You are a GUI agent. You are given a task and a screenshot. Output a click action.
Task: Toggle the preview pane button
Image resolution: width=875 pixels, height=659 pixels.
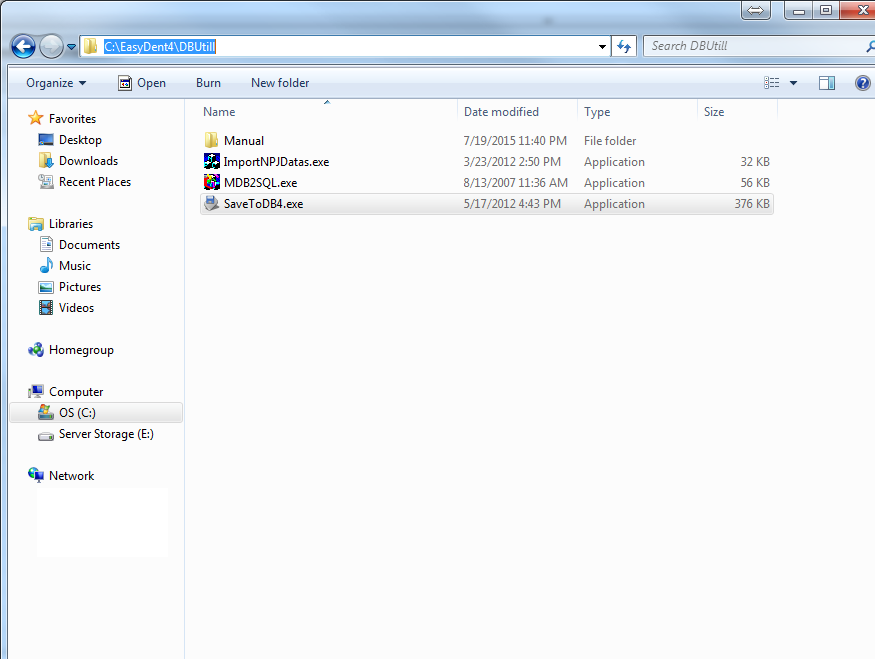(x=826, y=83)
